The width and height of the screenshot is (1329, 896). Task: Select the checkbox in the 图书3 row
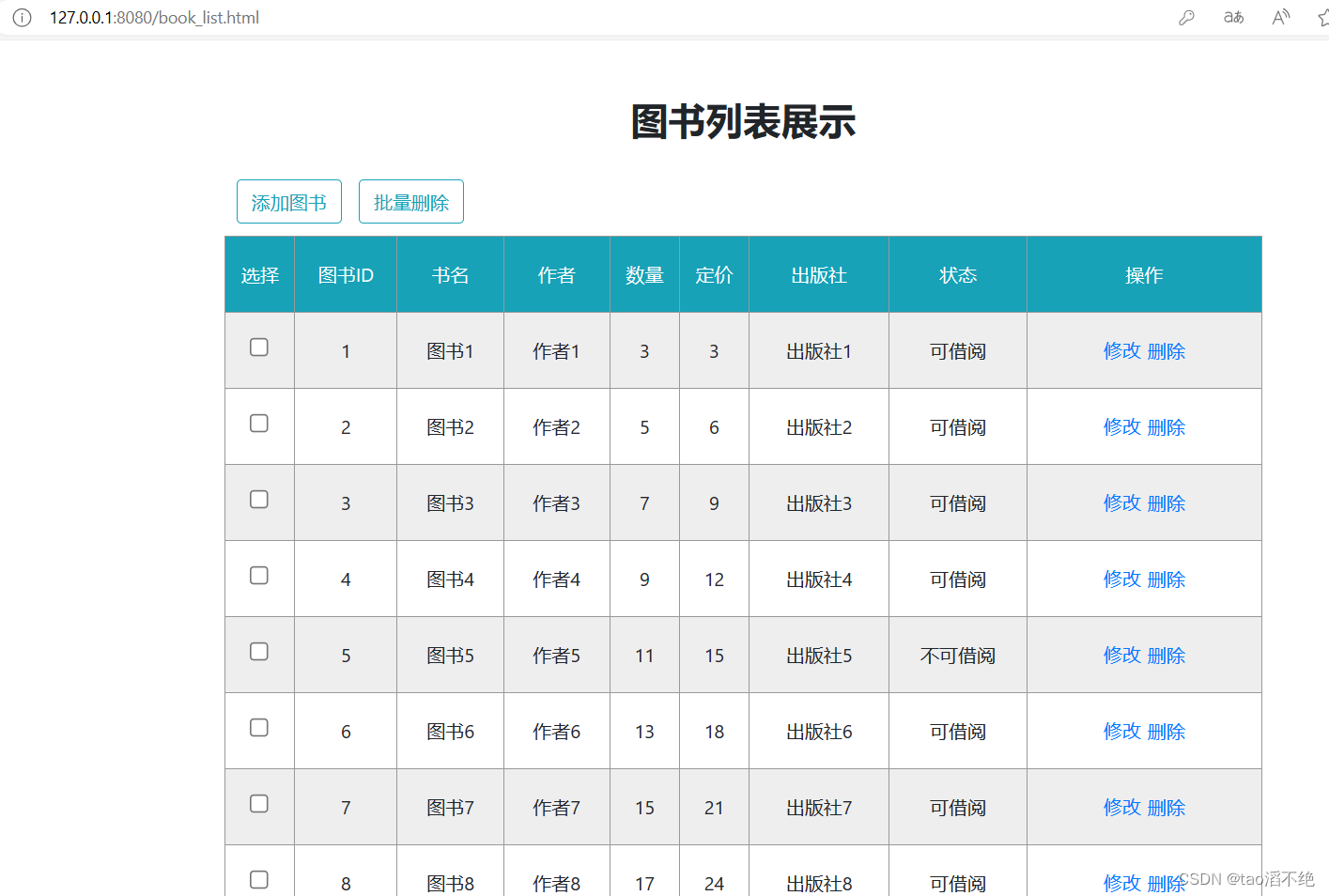click(259, 500)
